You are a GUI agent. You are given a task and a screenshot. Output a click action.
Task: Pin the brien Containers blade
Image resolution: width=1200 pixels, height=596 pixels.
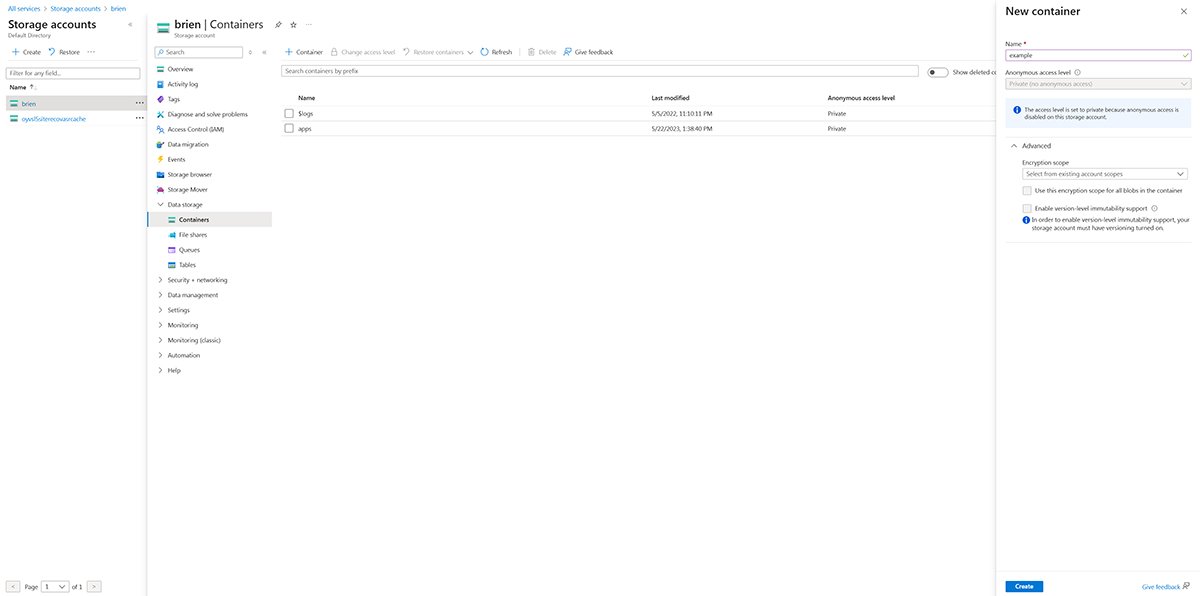pyautogui.click(x=278, y=24)
